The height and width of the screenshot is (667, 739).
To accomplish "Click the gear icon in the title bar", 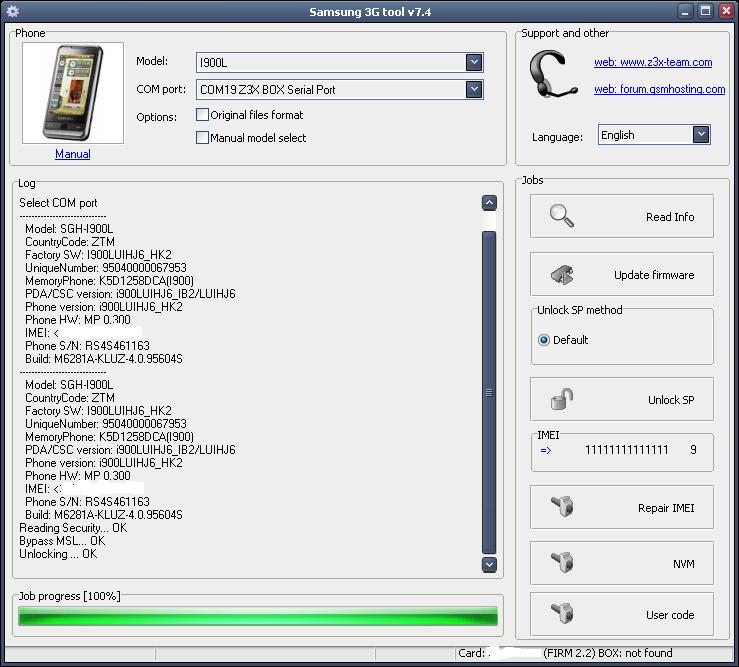I will click(13, 11).
